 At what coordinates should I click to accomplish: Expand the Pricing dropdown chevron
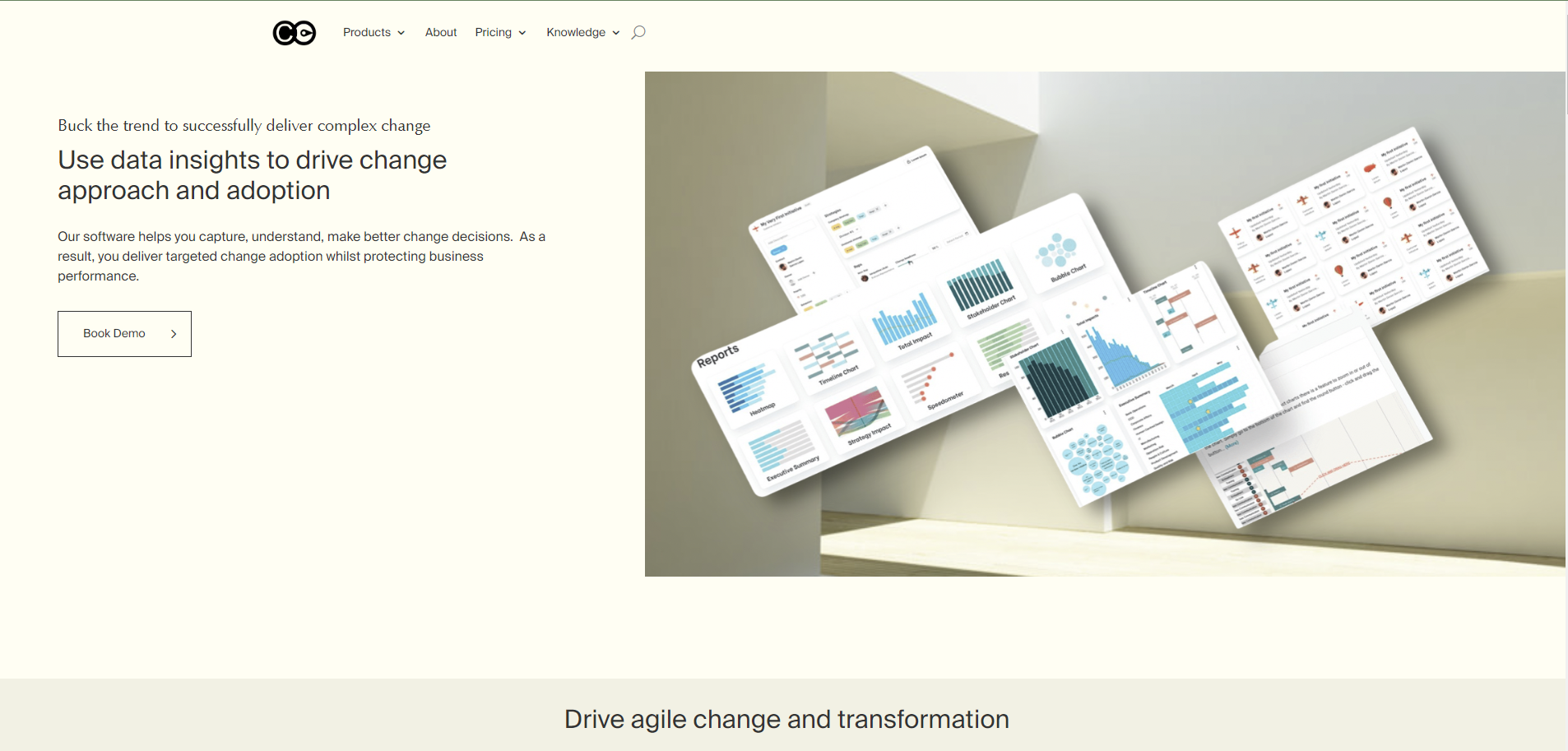[x=522, y=32]
